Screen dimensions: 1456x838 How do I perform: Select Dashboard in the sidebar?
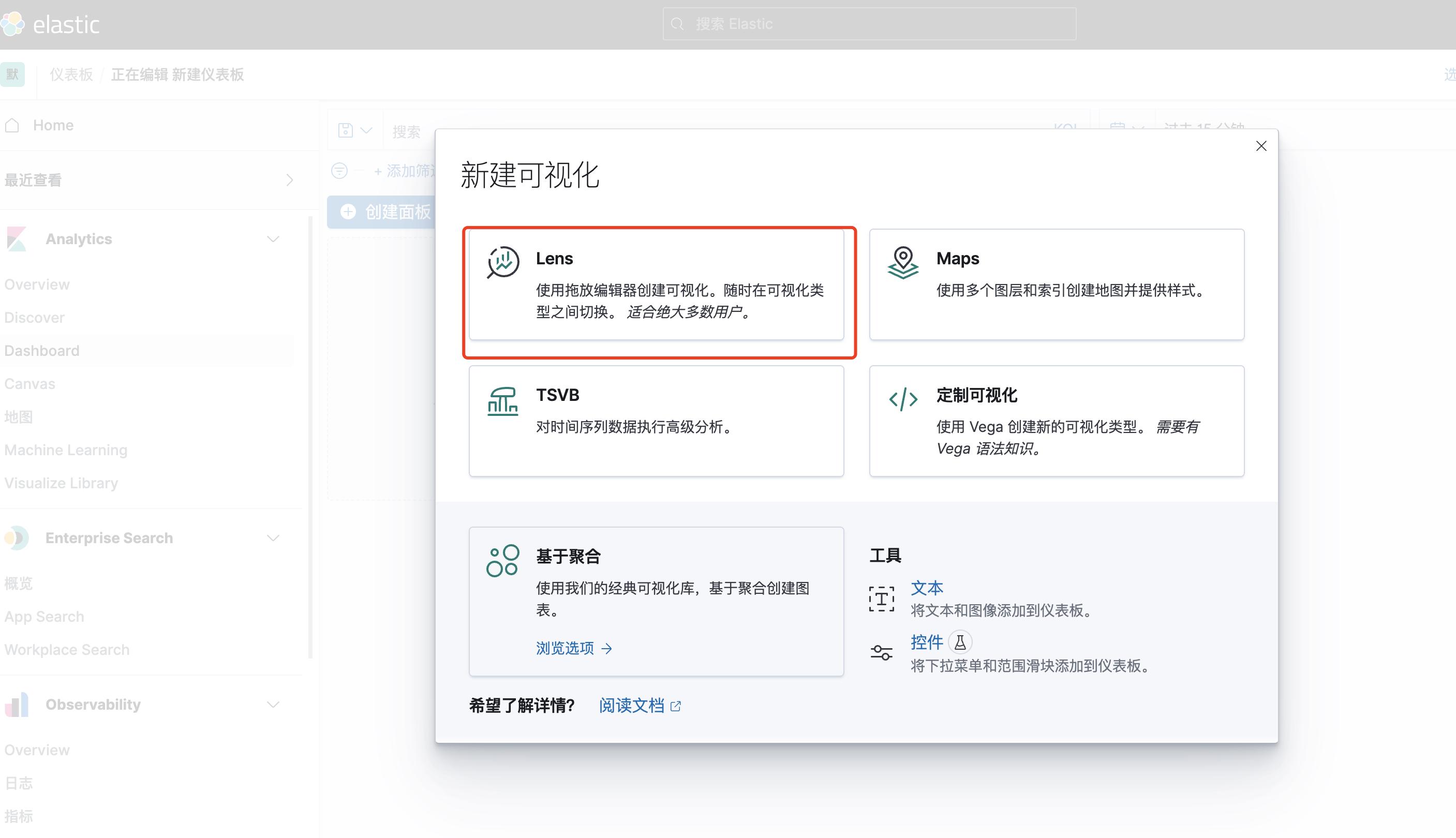(x=41, y=351)
